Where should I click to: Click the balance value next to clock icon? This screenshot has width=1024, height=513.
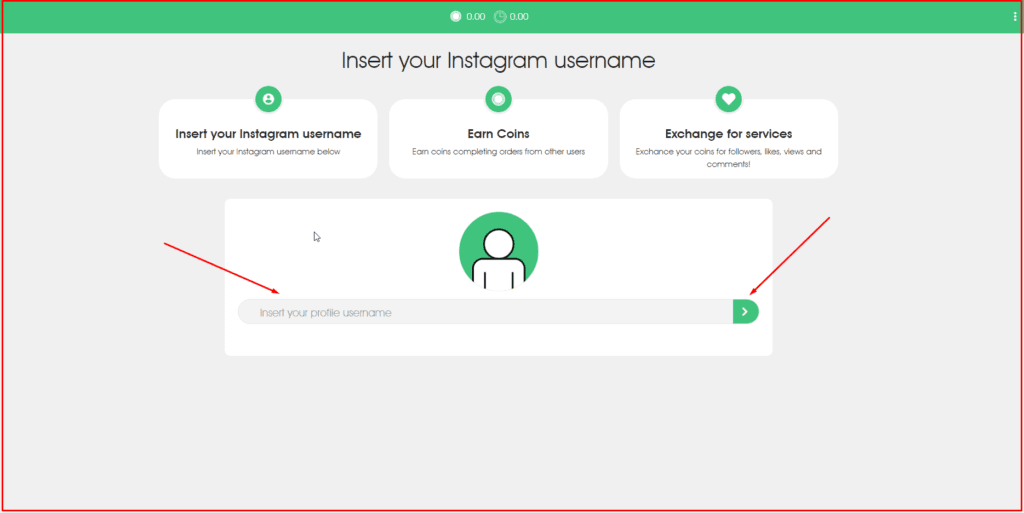point(519,17)
